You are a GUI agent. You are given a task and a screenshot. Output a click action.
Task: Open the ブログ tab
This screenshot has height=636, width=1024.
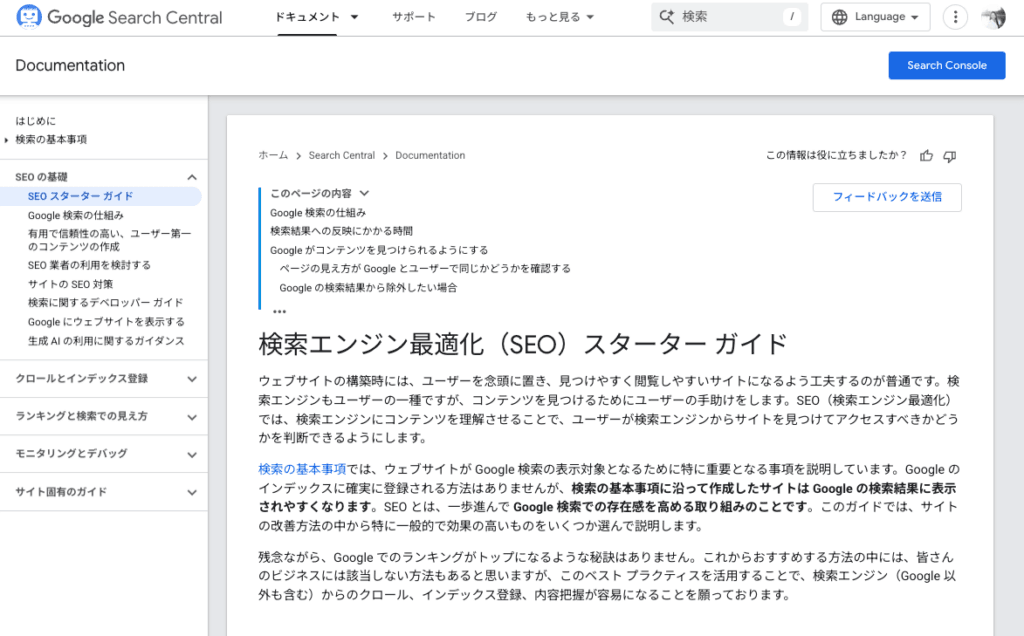click(x=481, y=17)
